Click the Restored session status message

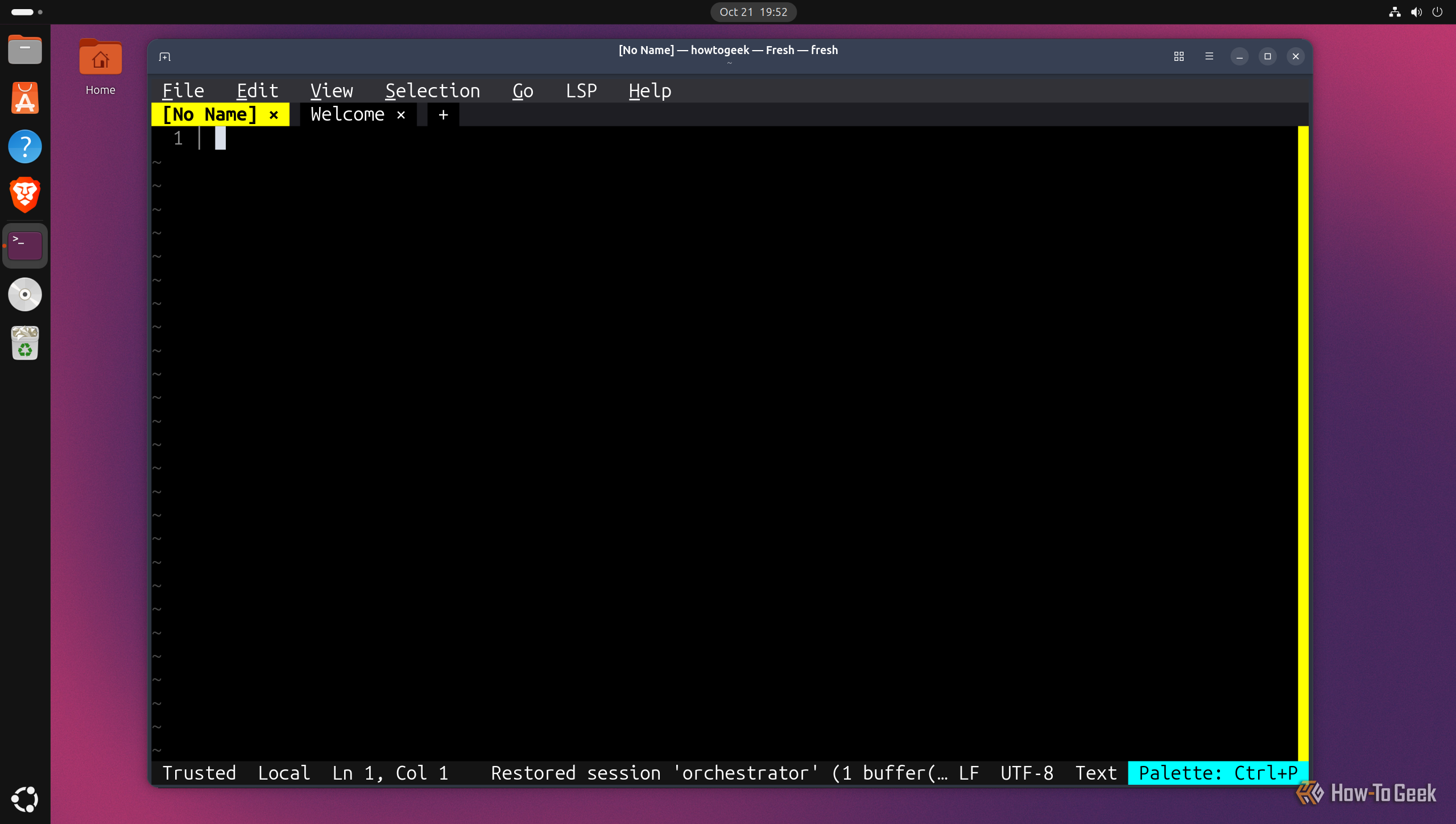pyautogui.click(x=719, y=773)
